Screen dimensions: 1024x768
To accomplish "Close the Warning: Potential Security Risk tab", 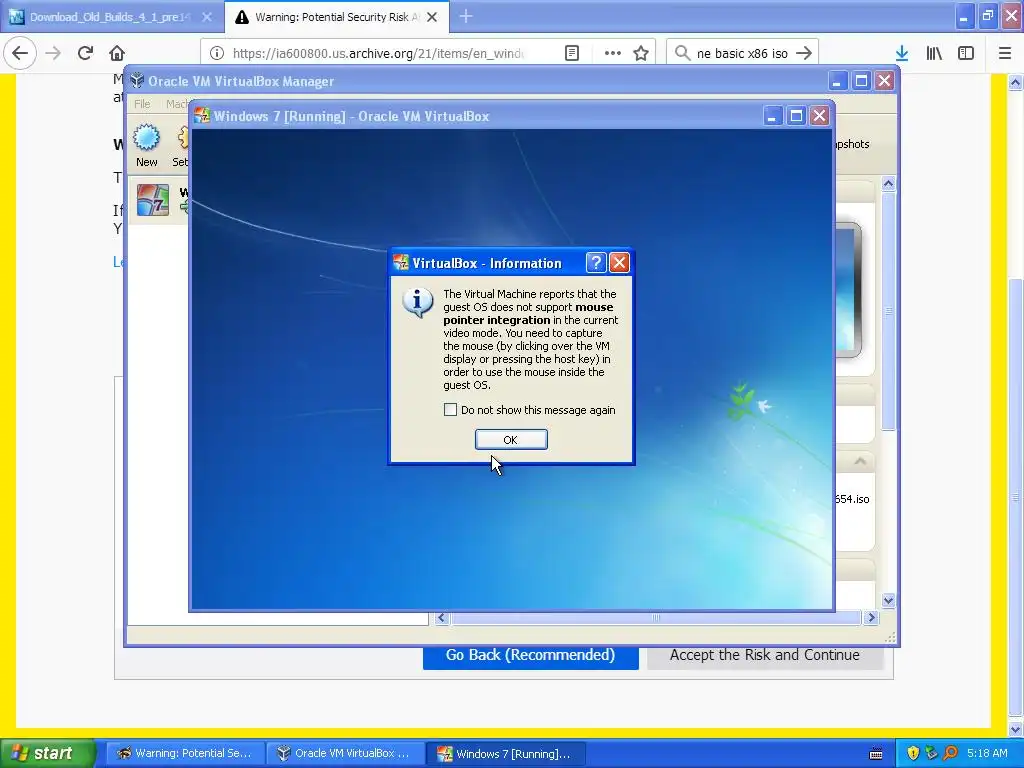I will coord(432,17).
